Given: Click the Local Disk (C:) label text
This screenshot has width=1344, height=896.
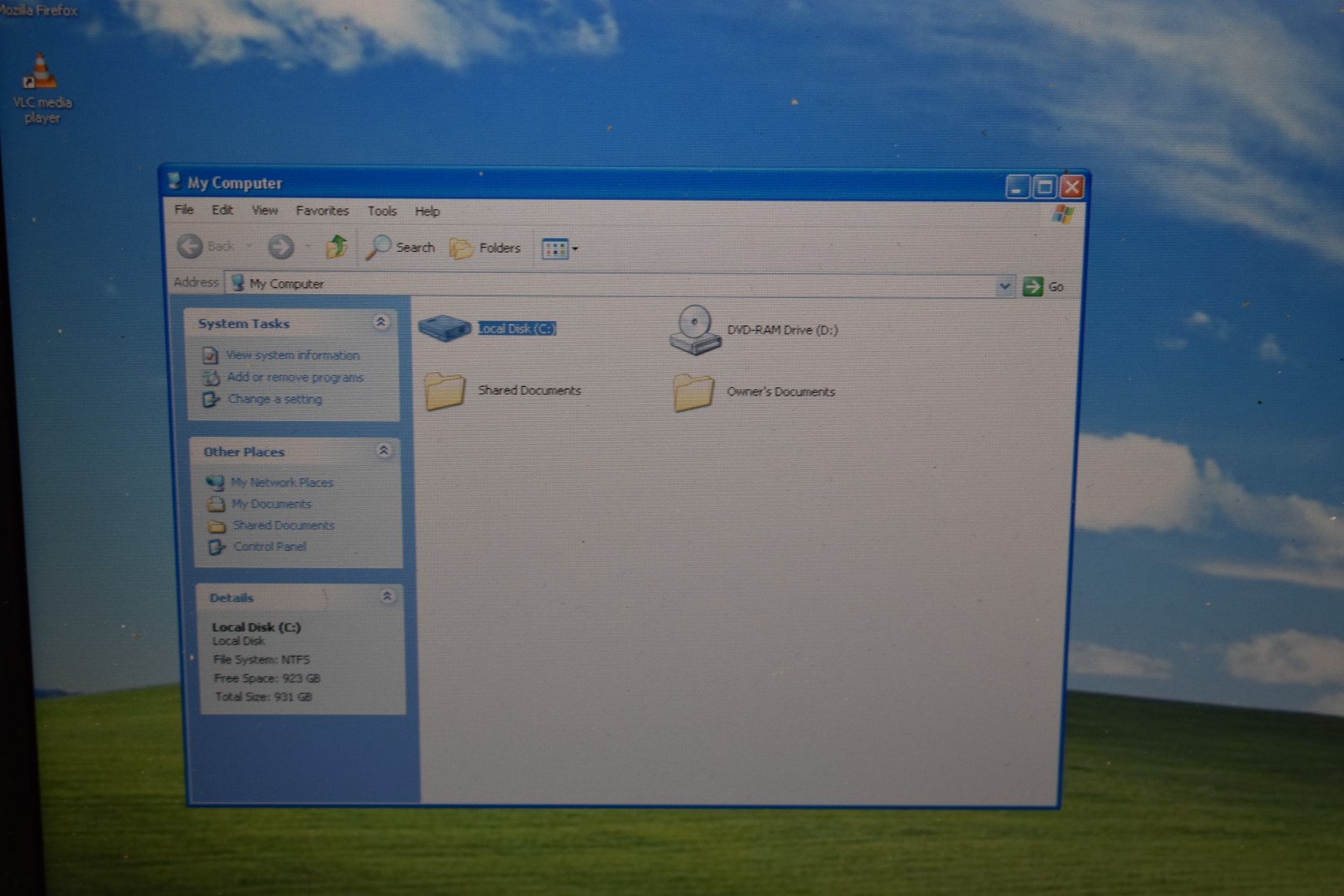Looking at the screenshot, I should [517, 328].
